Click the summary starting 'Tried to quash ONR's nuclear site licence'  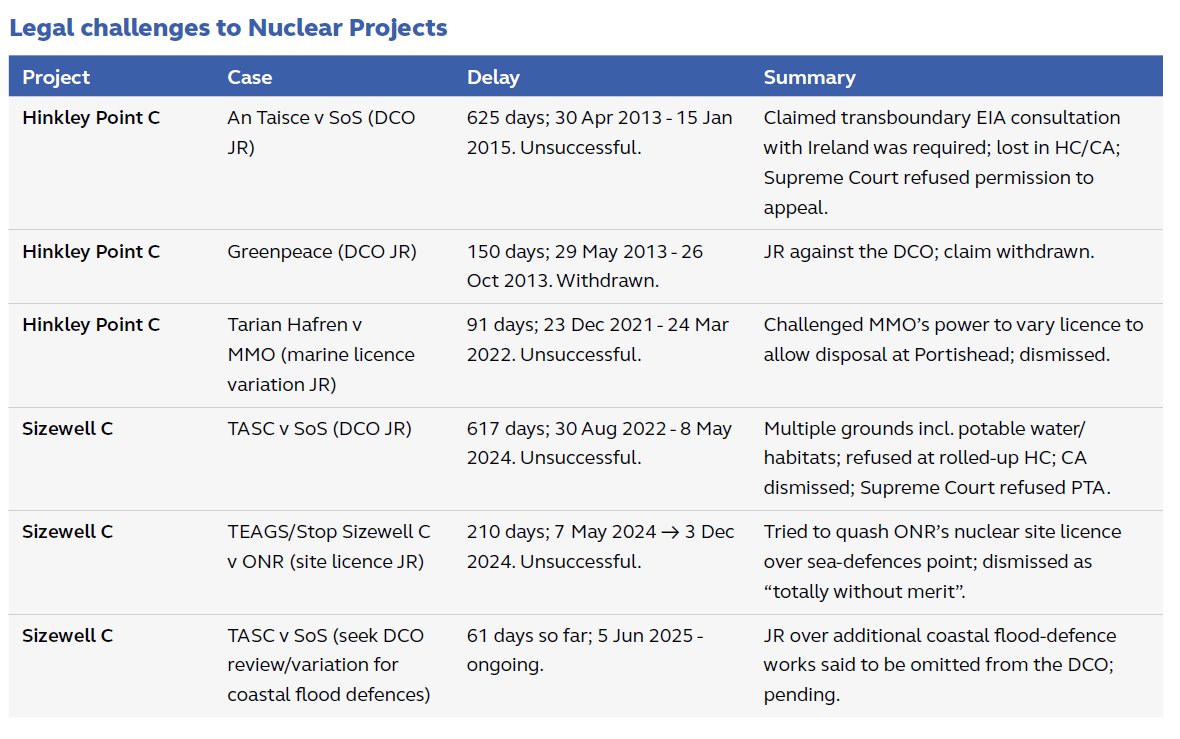(x=942, y=562)
